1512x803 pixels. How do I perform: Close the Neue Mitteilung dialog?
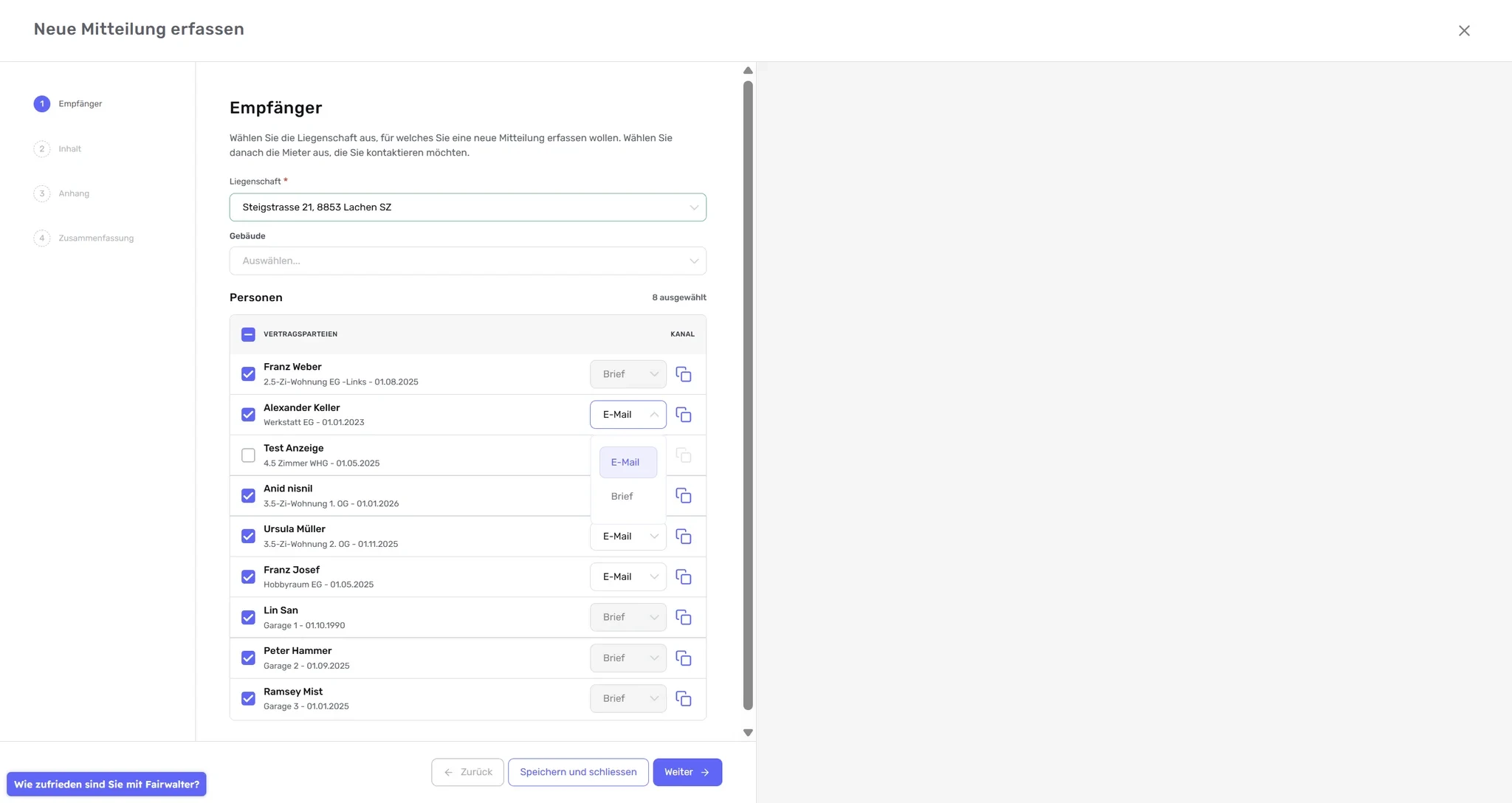[1464, 30]
